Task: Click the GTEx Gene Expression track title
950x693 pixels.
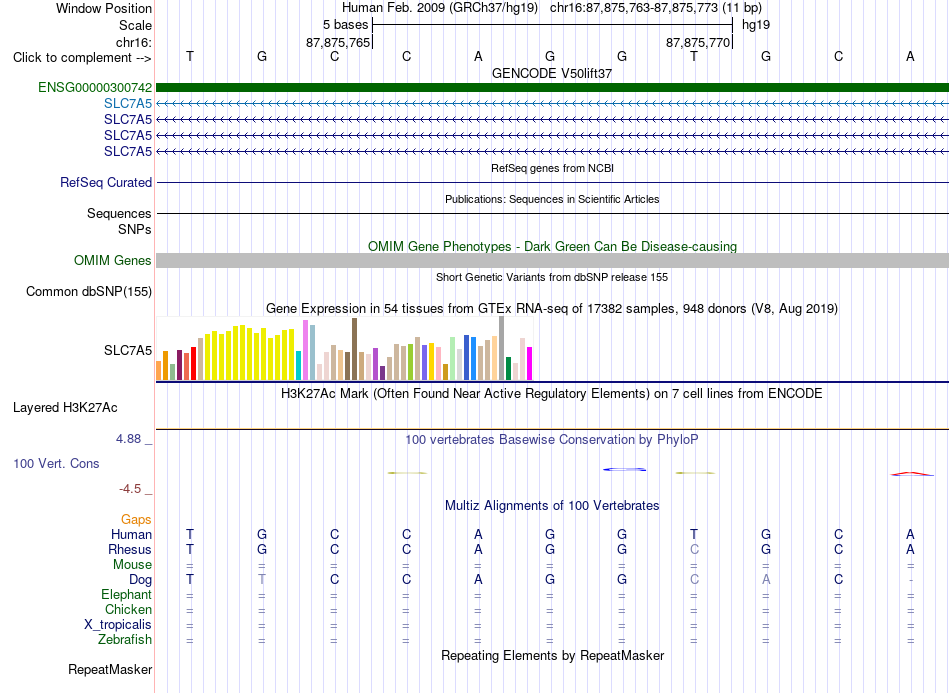Action: pyautogui.click(x=552, y=308)
